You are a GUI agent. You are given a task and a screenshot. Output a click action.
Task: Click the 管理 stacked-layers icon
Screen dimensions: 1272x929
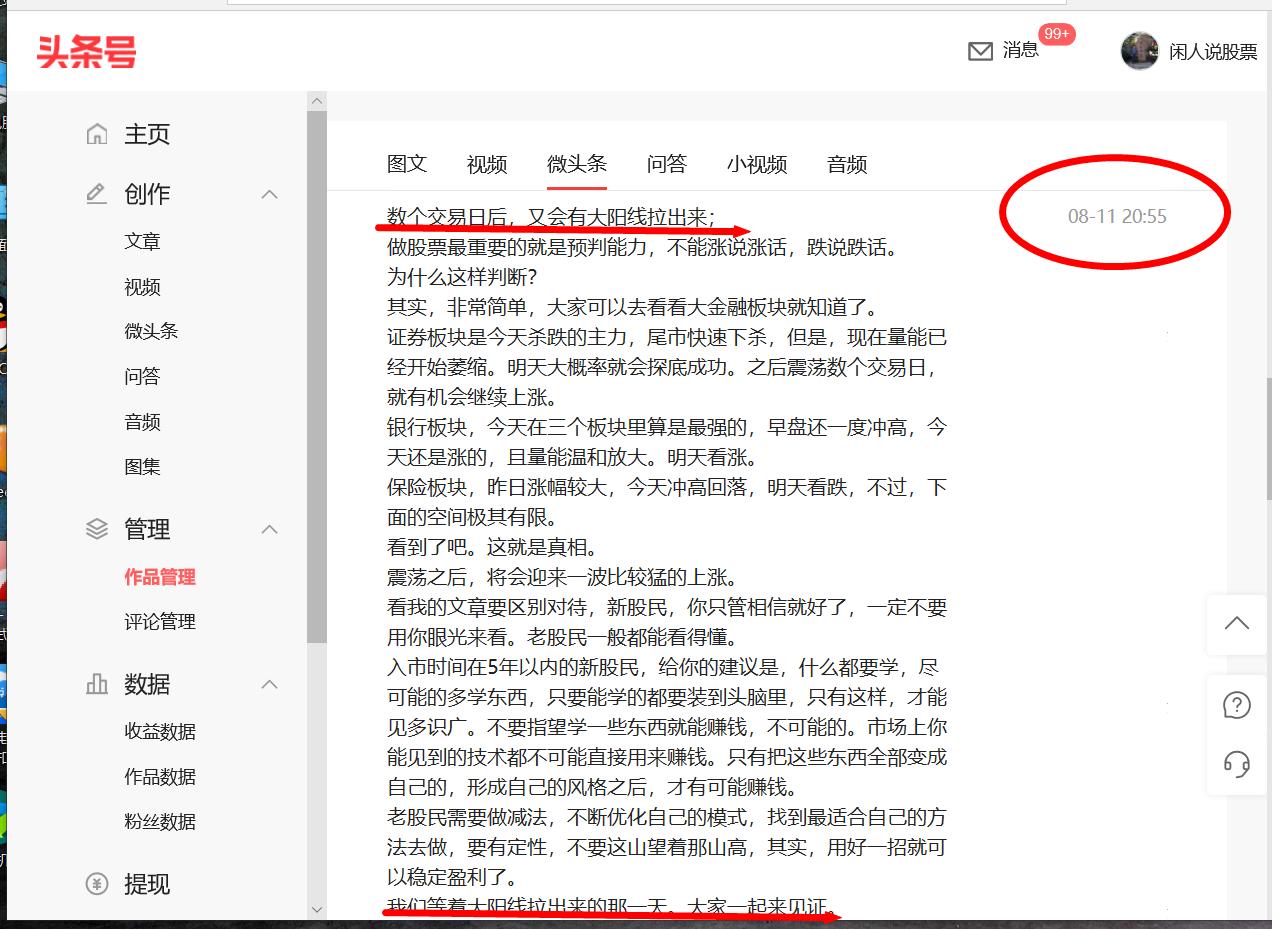tap(96, 529)
